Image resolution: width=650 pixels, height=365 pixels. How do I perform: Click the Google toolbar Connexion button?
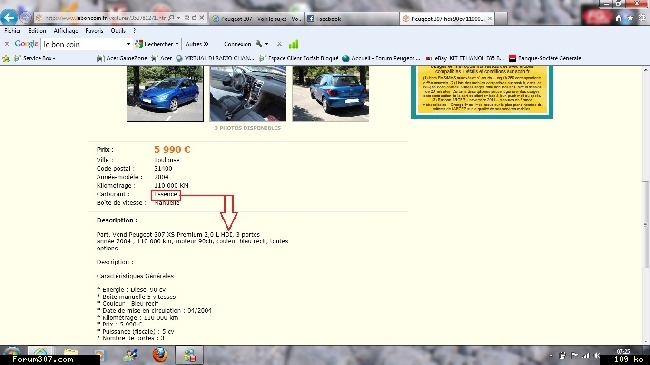pyautogui.click(x=238, y=44)
